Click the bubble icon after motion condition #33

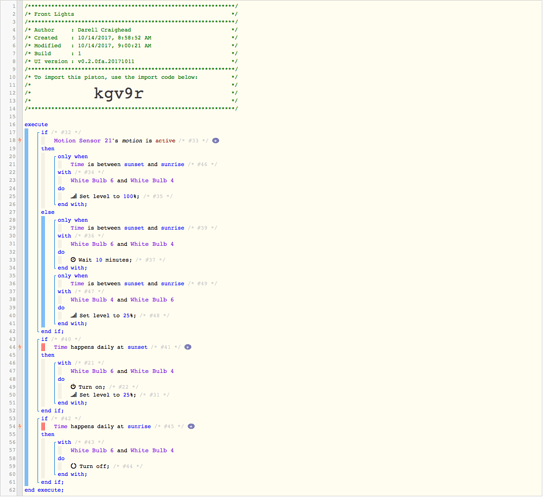click(216, 141)
